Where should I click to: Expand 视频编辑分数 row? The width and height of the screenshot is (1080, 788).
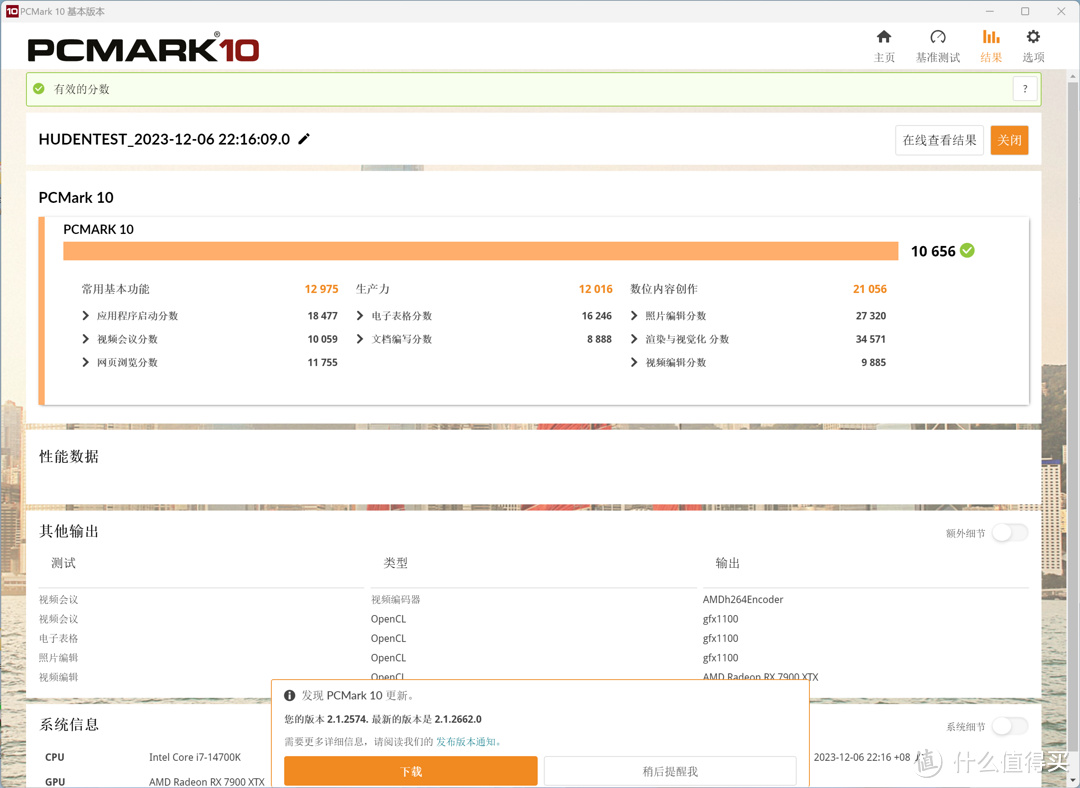[x=634, y=362]
